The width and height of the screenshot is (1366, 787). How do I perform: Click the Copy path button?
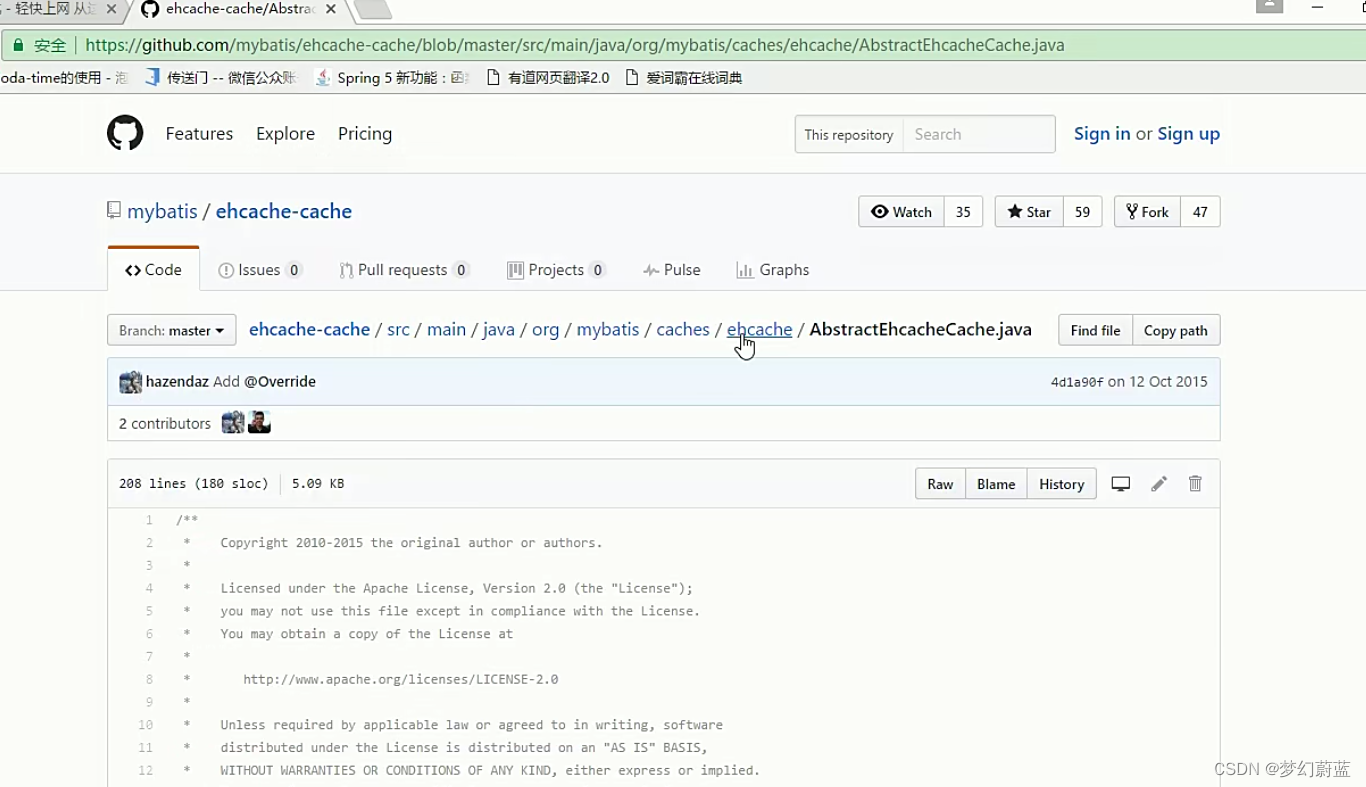(x=1176, y=330)
